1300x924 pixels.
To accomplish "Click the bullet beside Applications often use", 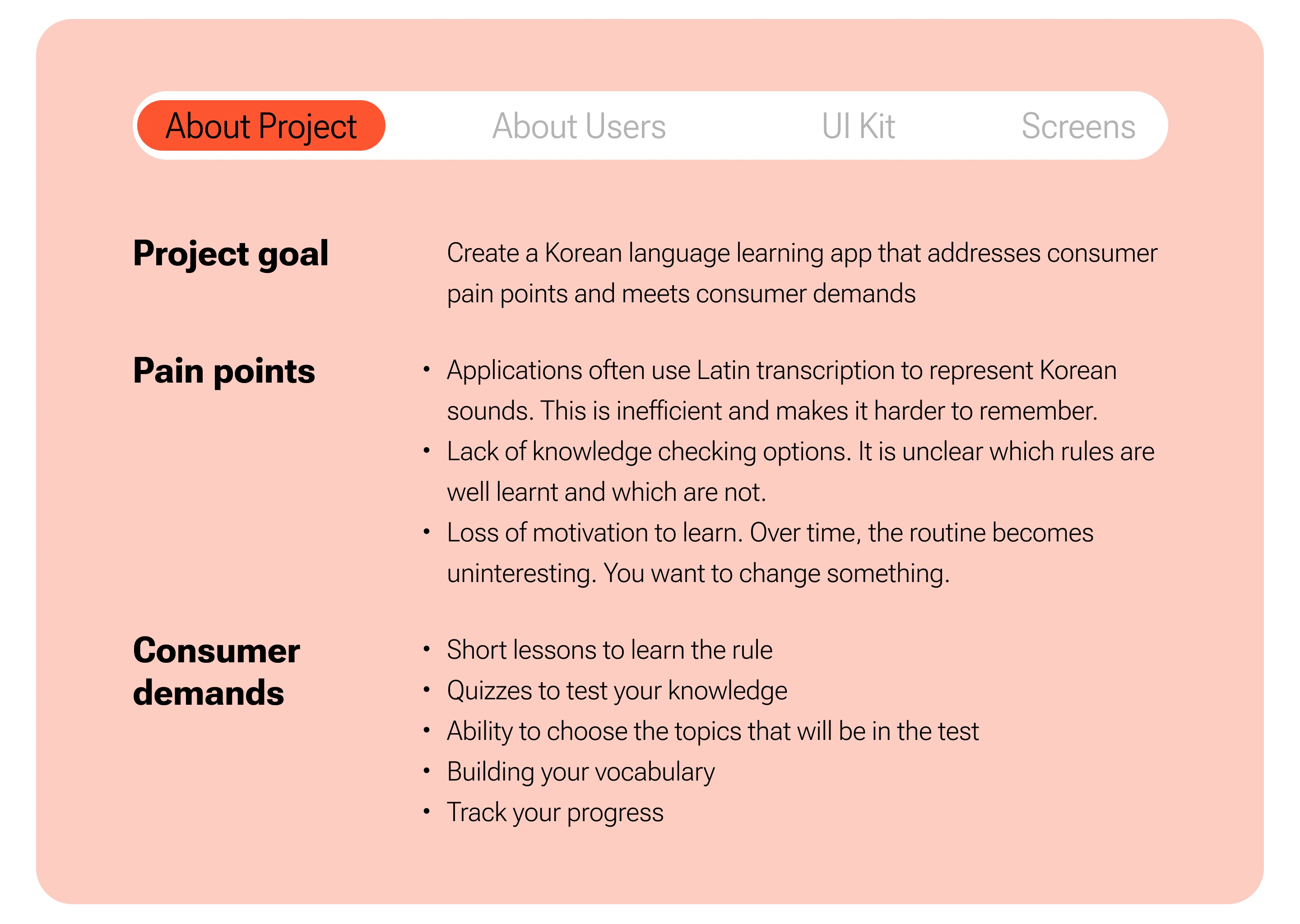I will click(426, 369).
